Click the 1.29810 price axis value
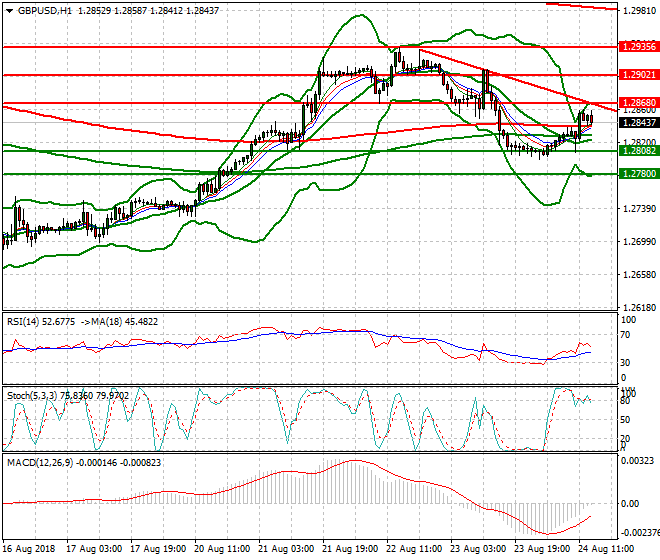Image resolution: width=660 pixels, height=560 pixels. coord(639,11)
